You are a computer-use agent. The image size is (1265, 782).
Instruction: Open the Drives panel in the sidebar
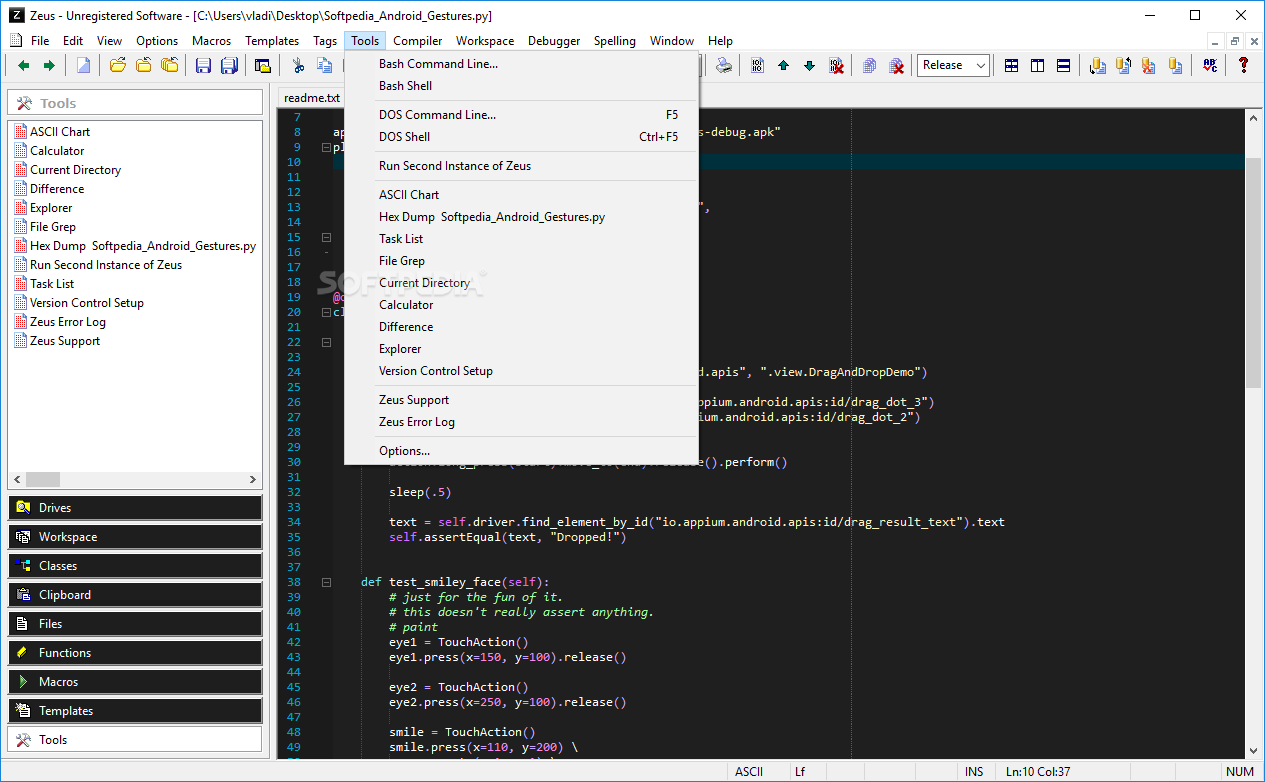(135, 508)
